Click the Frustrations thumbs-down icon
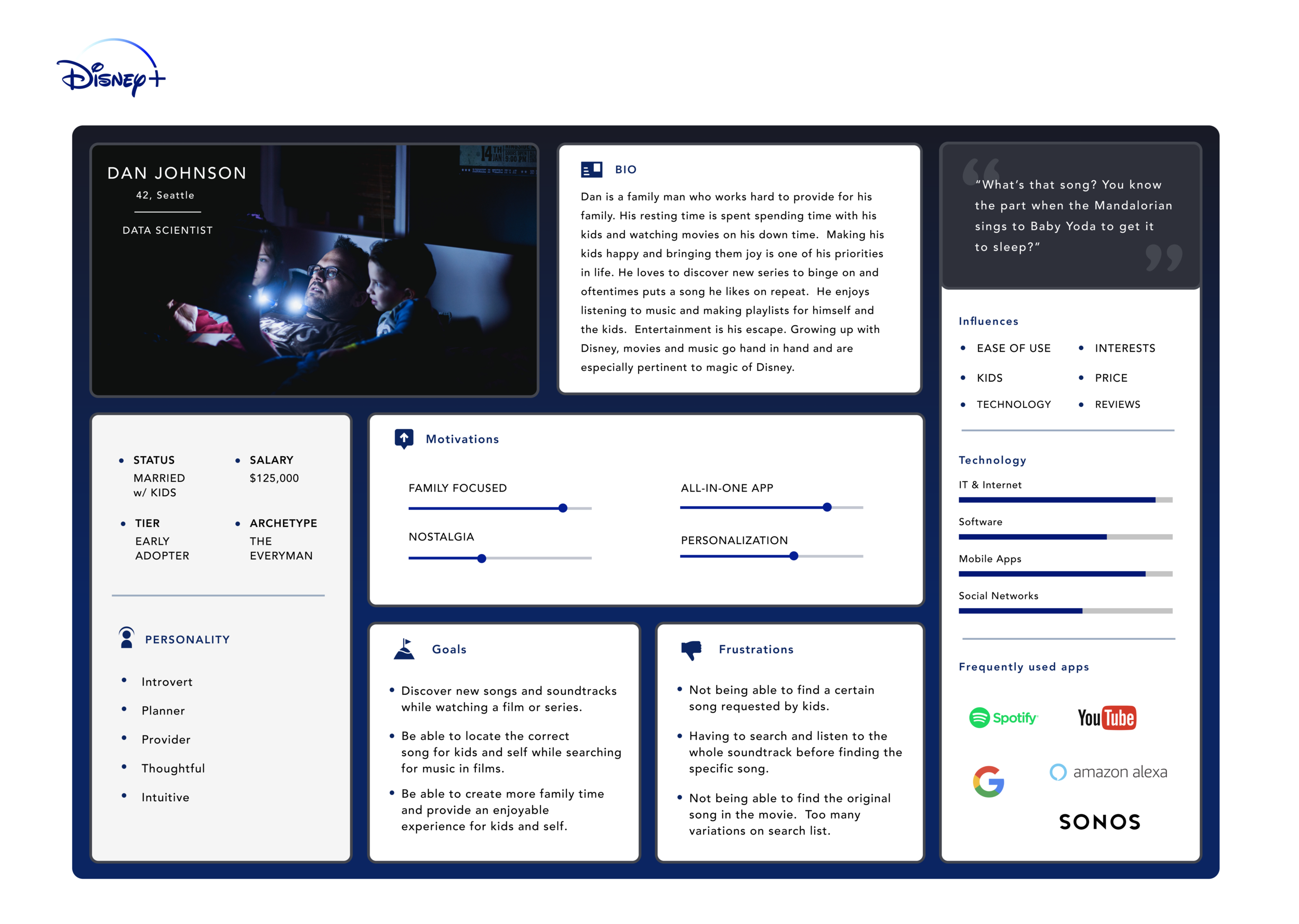Viewport: 1299px width, 924px height. tap(691, 649)
